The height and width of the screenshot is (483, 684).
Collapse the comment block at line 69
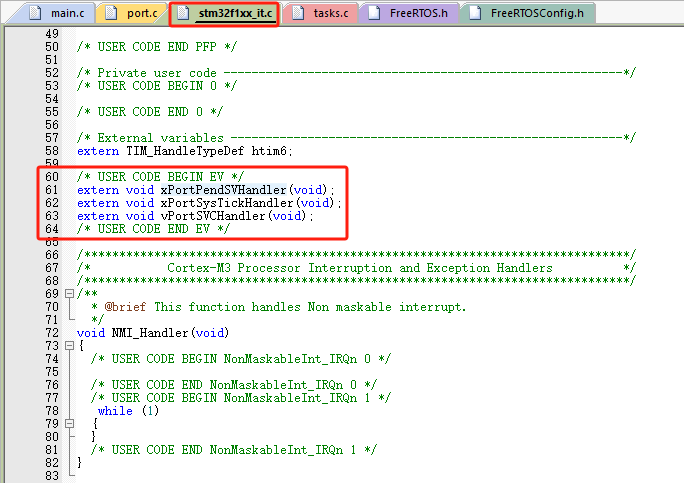click(69, 294)
